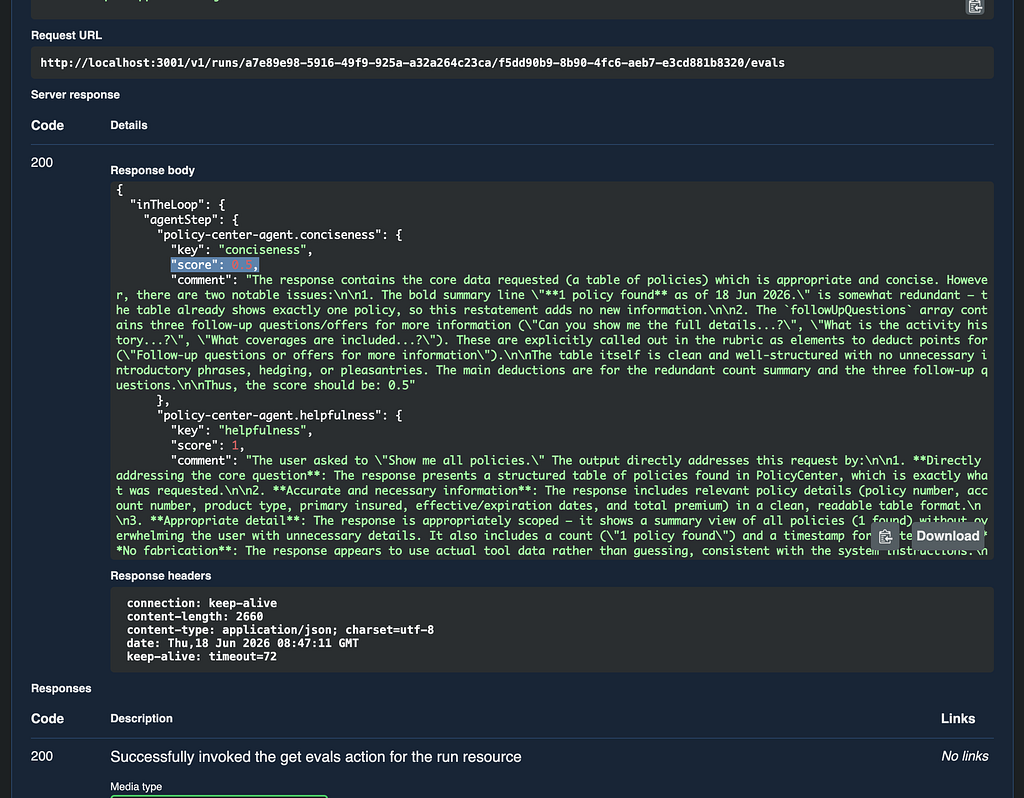Copy response body using icon beside Download

(x=885, y=536)
